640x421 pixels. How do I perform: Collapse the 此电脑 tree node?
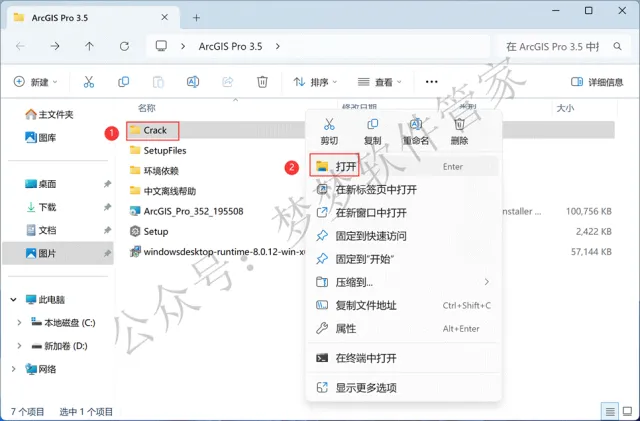point(13,300)
